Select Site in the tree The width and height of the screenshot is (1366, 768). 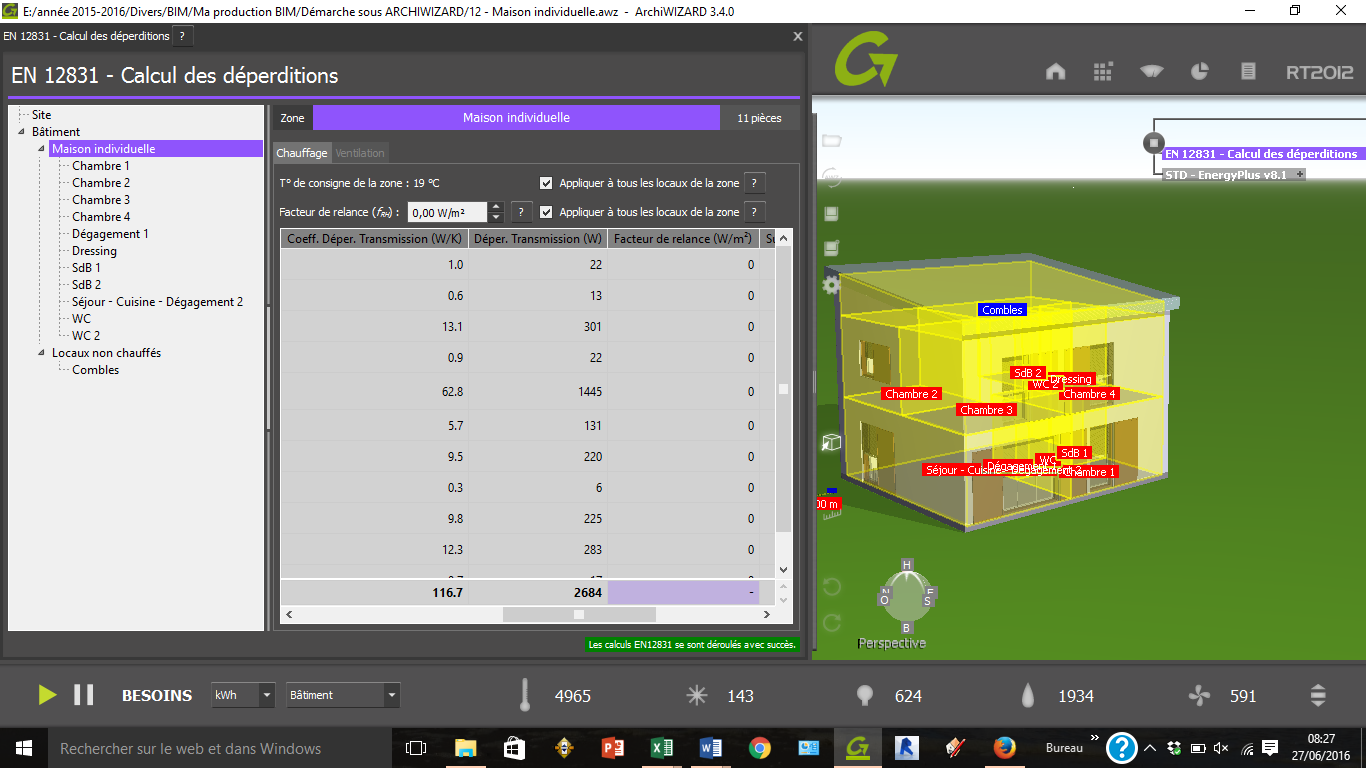41,115
